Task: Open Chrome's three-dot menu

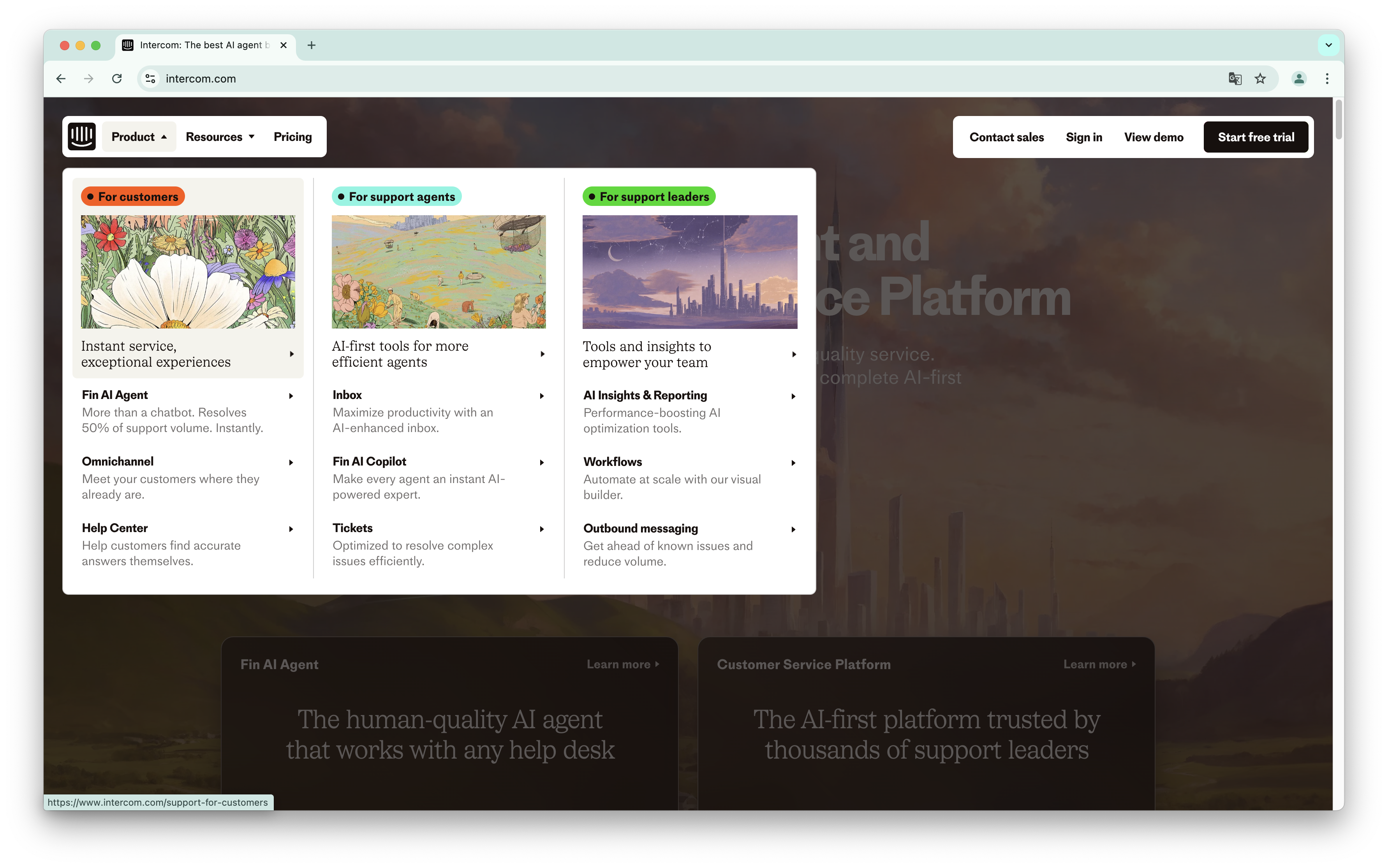Action: pyautogui.click(x=1326, y=79)
